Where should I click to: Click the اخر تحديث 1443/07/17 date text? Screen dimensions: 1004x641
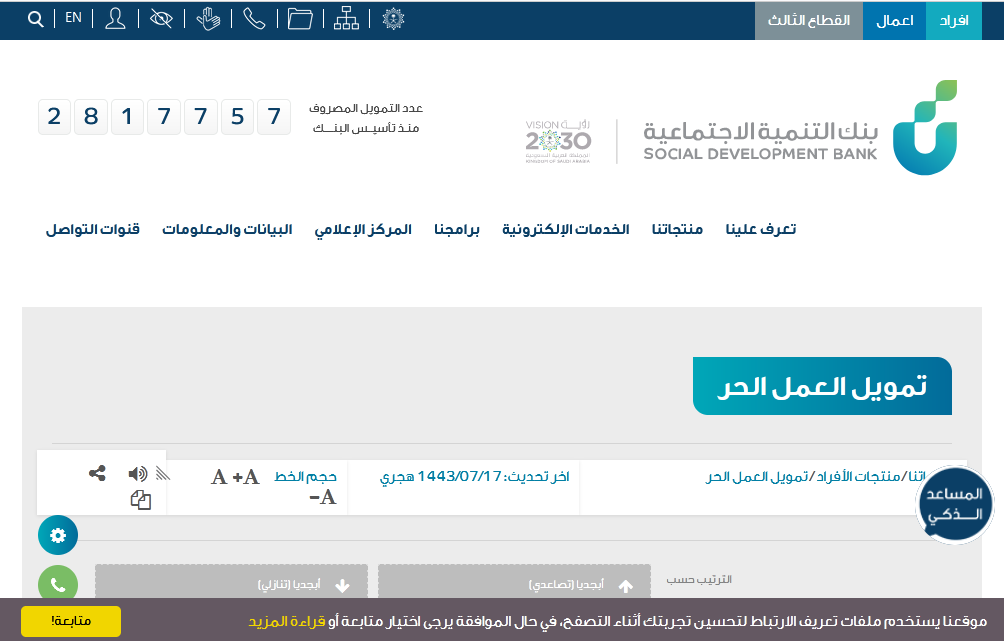474,477
